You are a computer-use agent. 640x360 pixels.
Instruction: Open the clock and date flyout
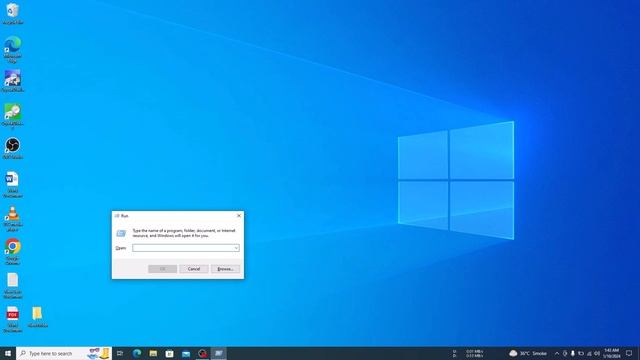pyautogui.click(x=611, y=353)
